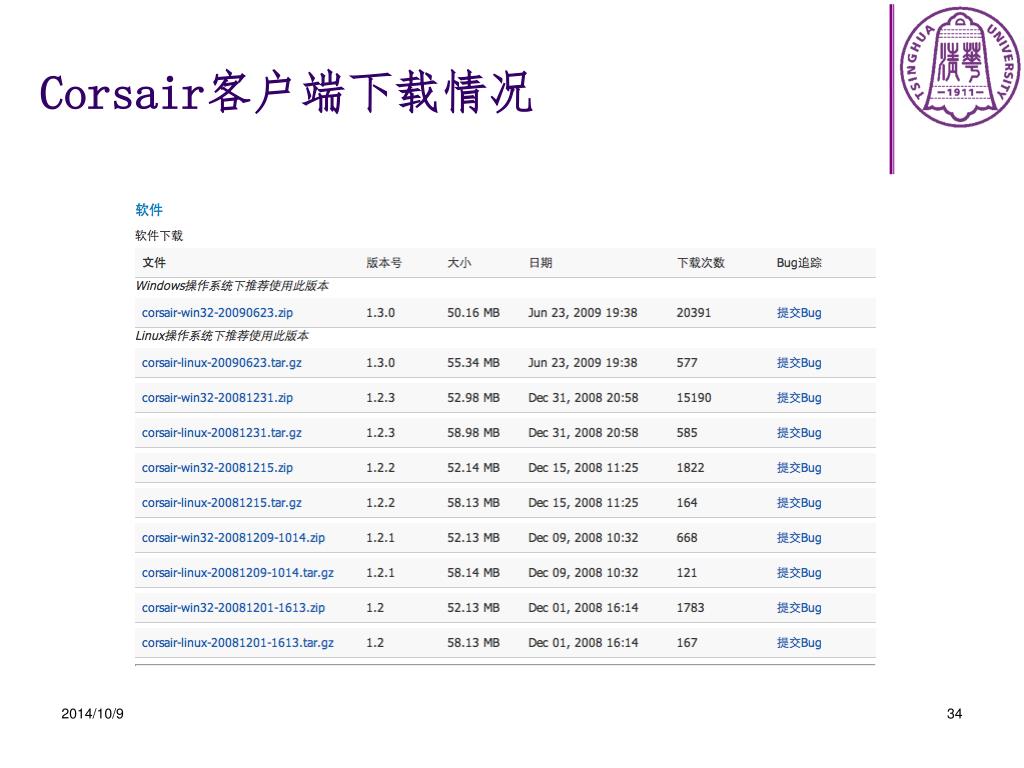Click the slide page number 34

(x=954, y=714)
